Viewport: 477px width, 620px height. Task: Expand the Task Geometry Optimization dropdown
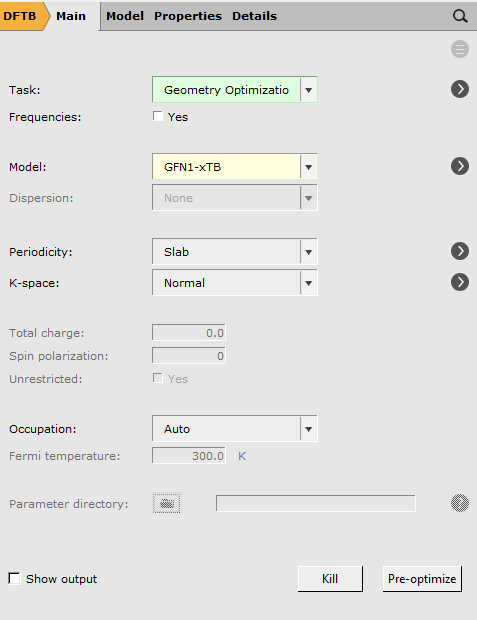235,90
